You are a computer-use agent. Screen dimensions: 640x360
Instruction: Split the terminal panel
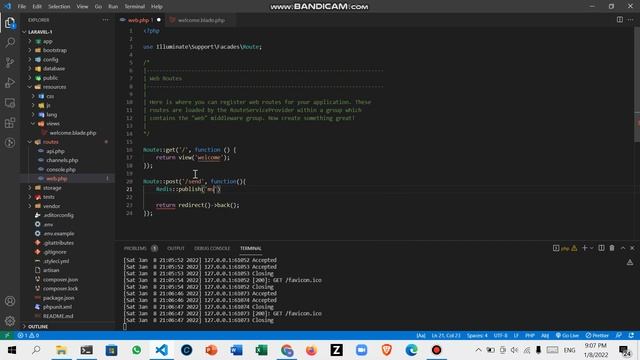click(x=601, y=248)
